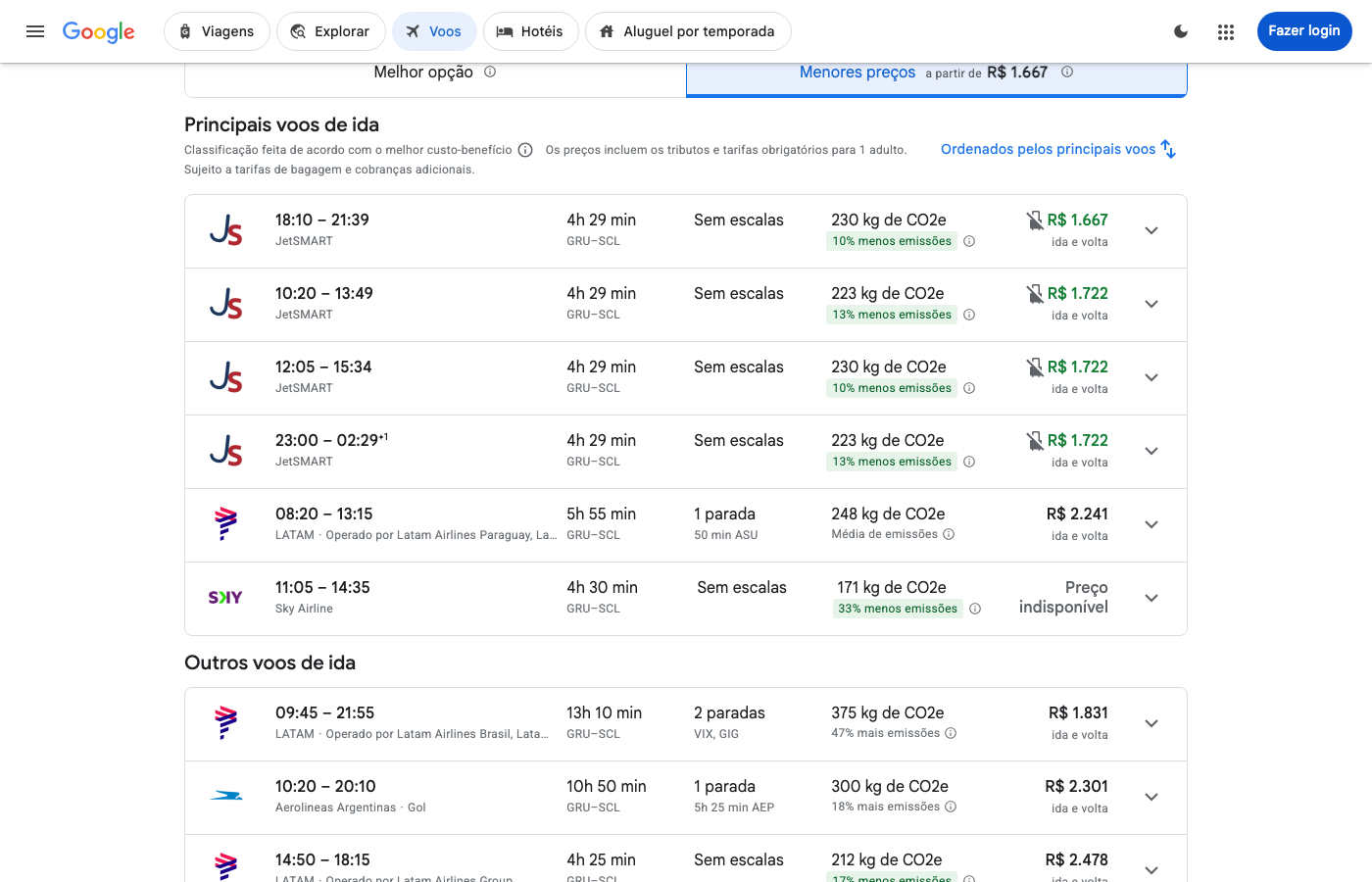Click the Aerolineas Argentinas logo
This screenshot has width=1372, height=882.
pyautogui.click(x=226, y=796)
